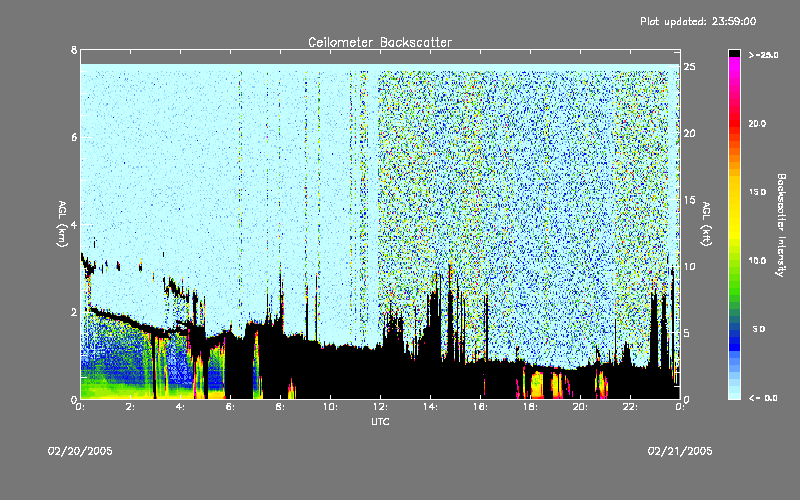Click the "10" tick on the kft axis
Image resolution: width=800 pixels, height=500 pixels.
click(x=689, y=266)
